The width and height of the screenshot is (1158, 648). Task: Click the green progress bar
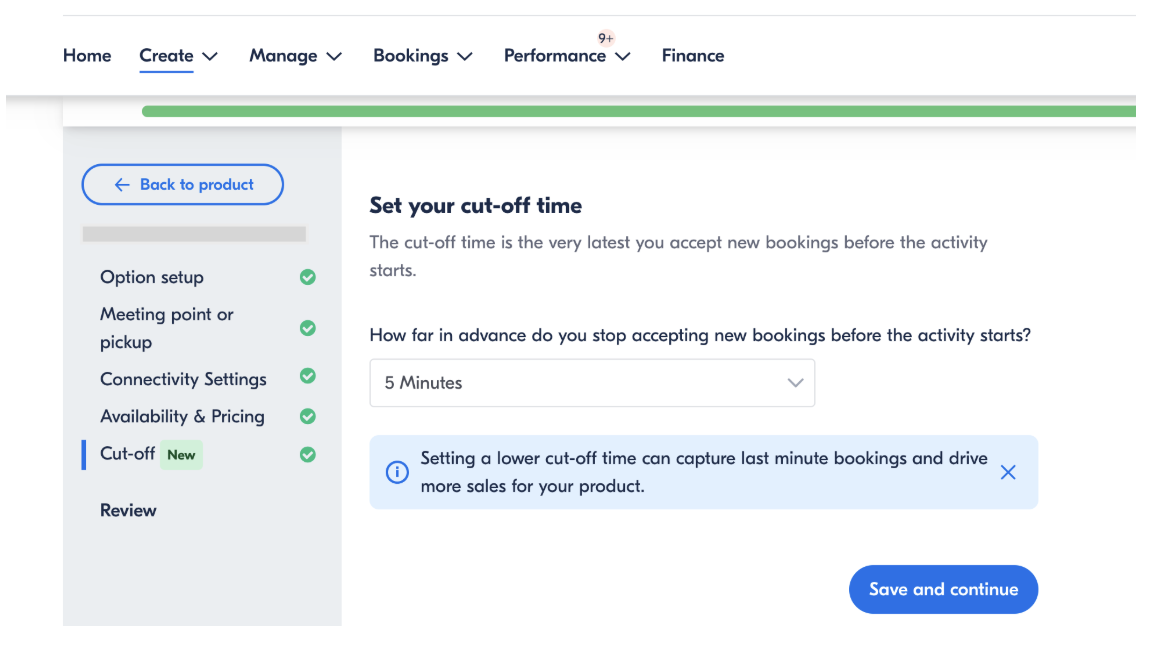click(638, 111)
